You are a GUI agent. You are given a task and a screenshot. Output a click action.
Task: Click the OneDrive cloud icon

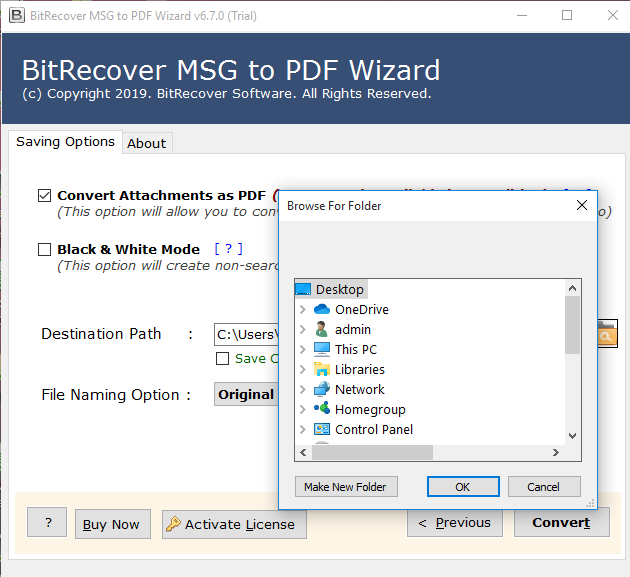coord(321,309)
